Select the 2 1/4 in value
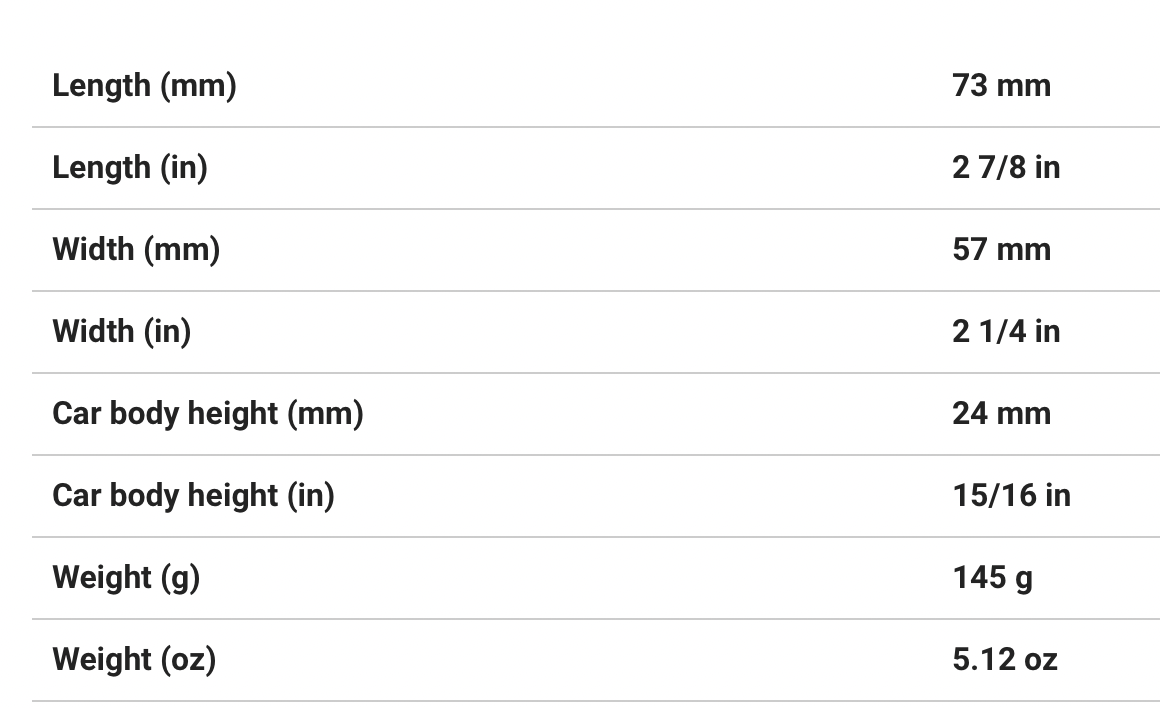 [1006, 332]
